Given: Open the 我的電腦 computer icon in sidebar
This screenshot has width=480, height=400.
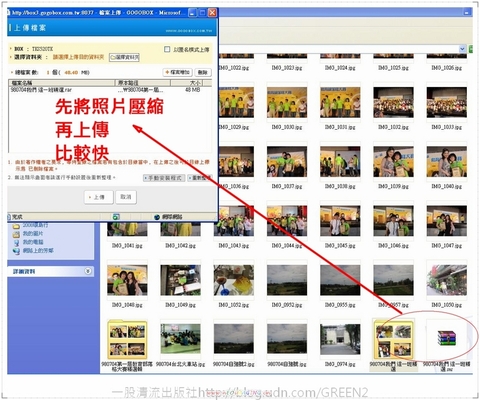Looking at the screenshot, I should [16, 242].
